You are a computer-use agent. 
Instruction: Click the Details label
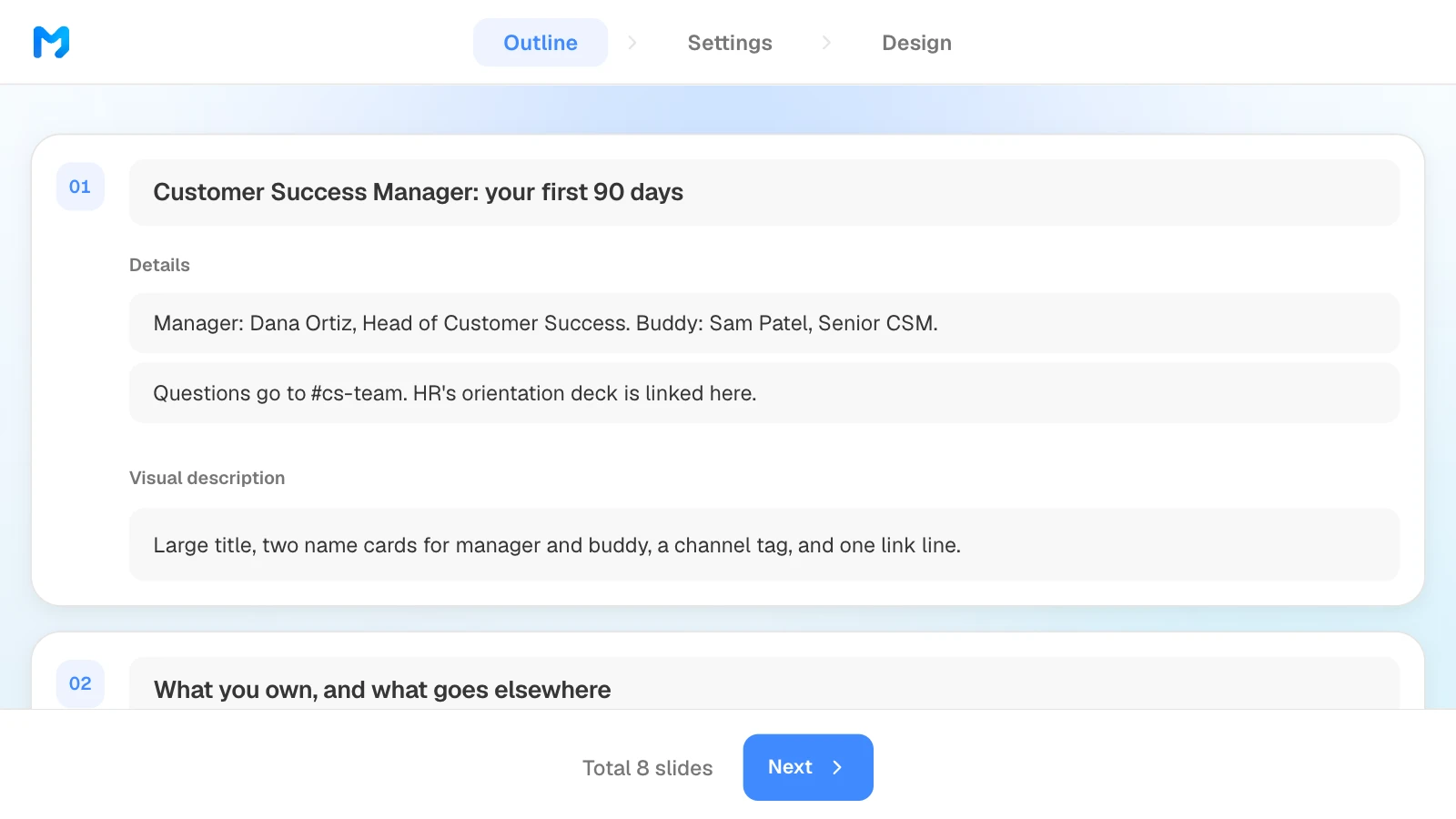pos(159,265)
